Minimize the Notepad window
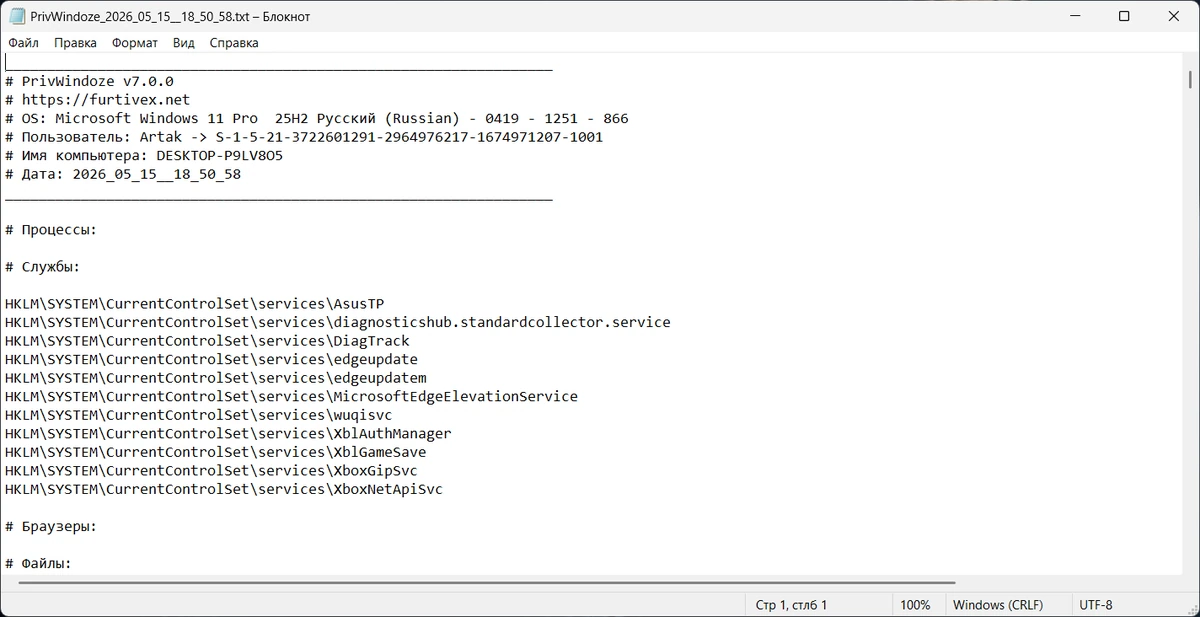The image size is (1200, 617). (x=1075, y=16)
